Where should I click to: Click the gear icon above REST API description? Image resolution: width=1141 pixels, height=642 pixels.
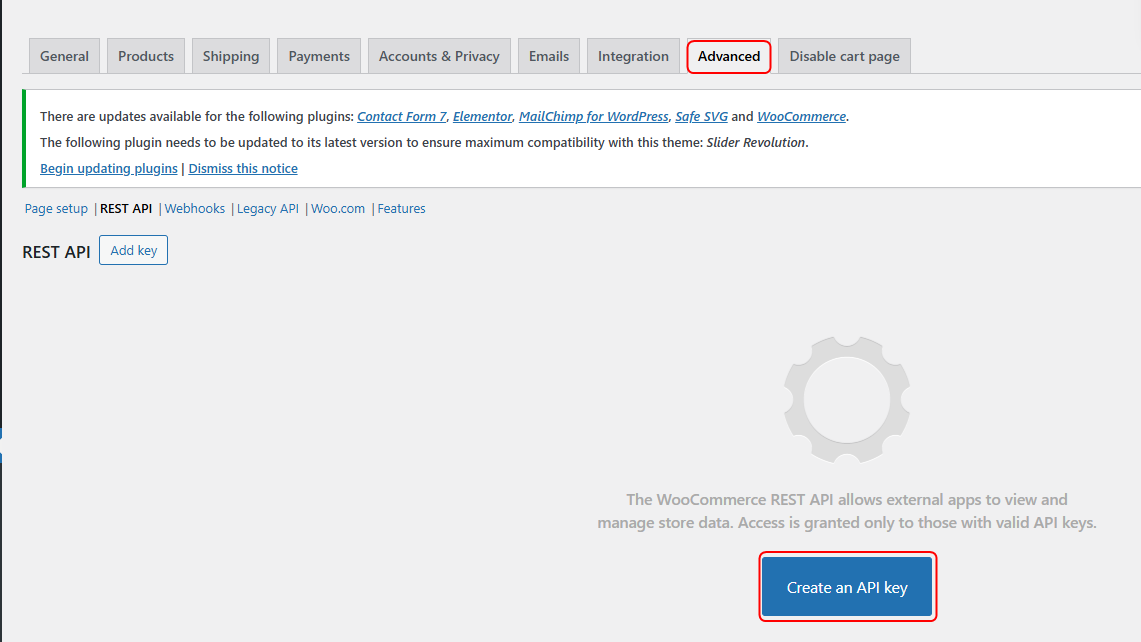[846, 400]
